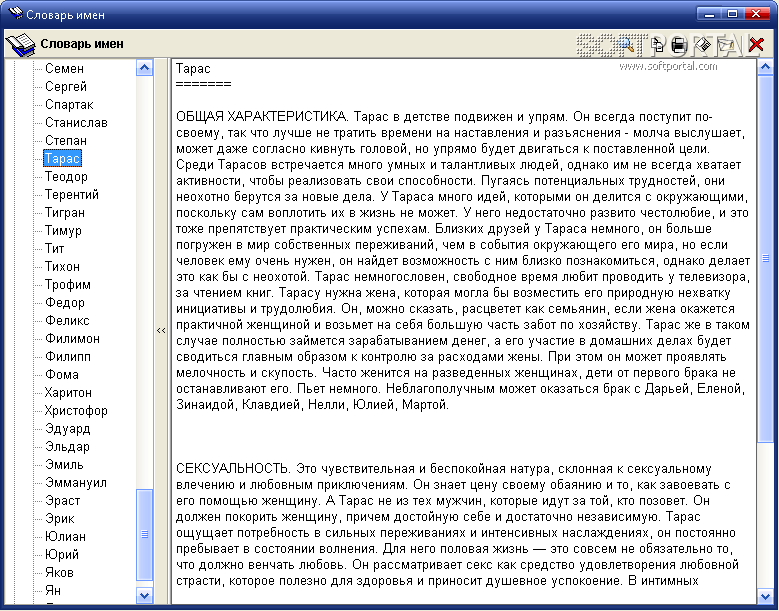Pick Эраст from the names
This screenshot has width=779, height=611.
point(62,501)
